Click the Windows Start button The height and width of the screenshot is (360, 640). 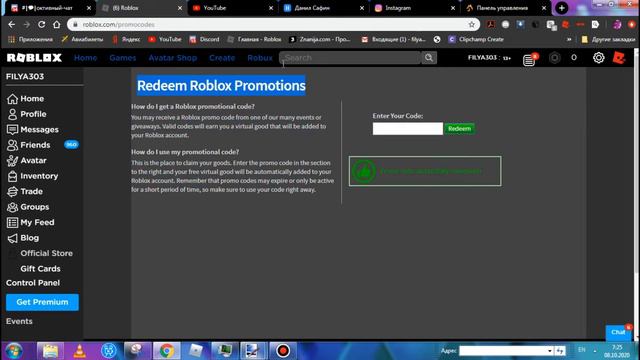click(14, 351)
